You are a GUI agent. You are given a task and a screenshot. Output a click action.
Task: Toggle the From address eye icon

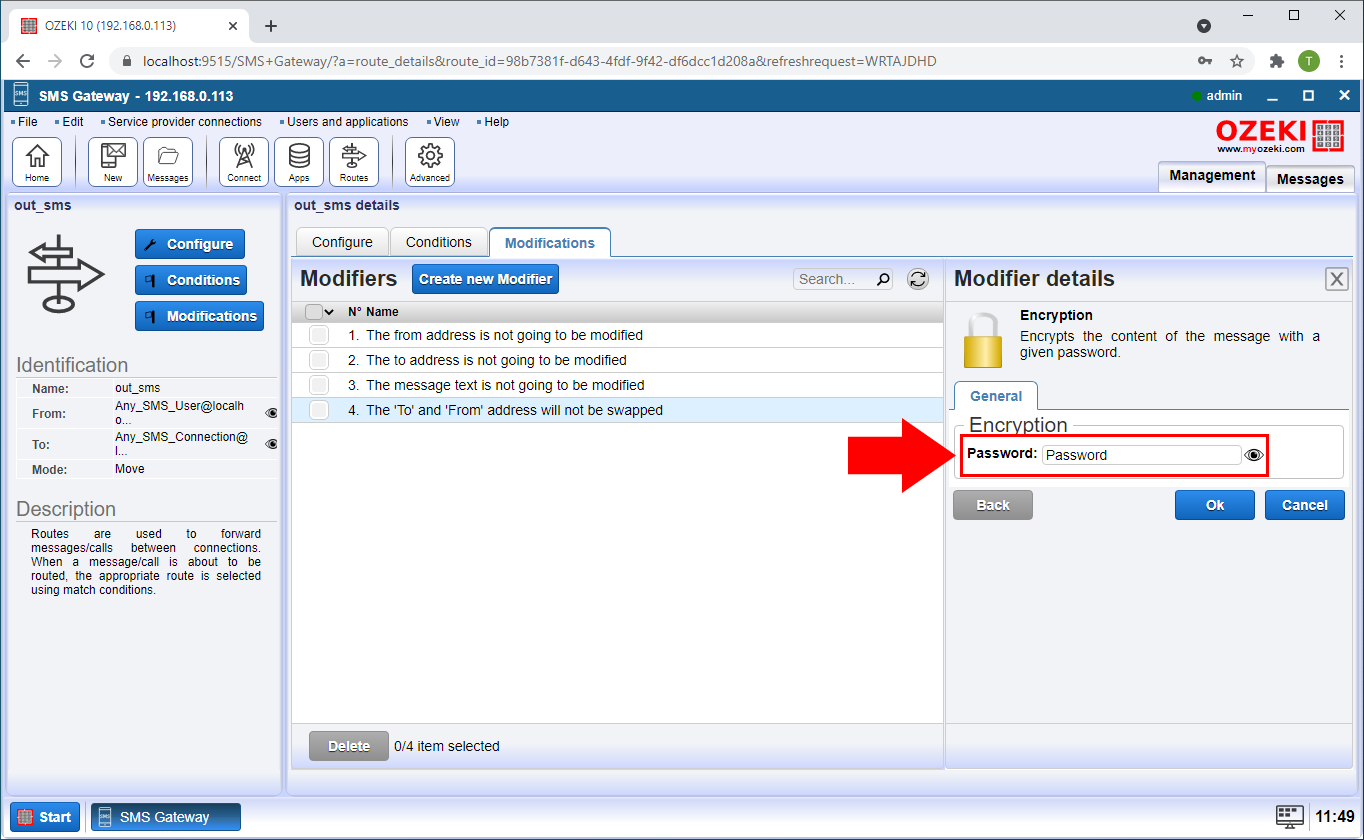(271, 413)
